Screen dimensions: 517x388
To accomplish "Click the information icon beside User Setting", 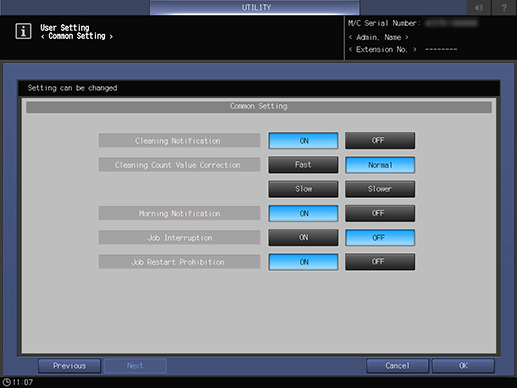I will tap(23, 31).
